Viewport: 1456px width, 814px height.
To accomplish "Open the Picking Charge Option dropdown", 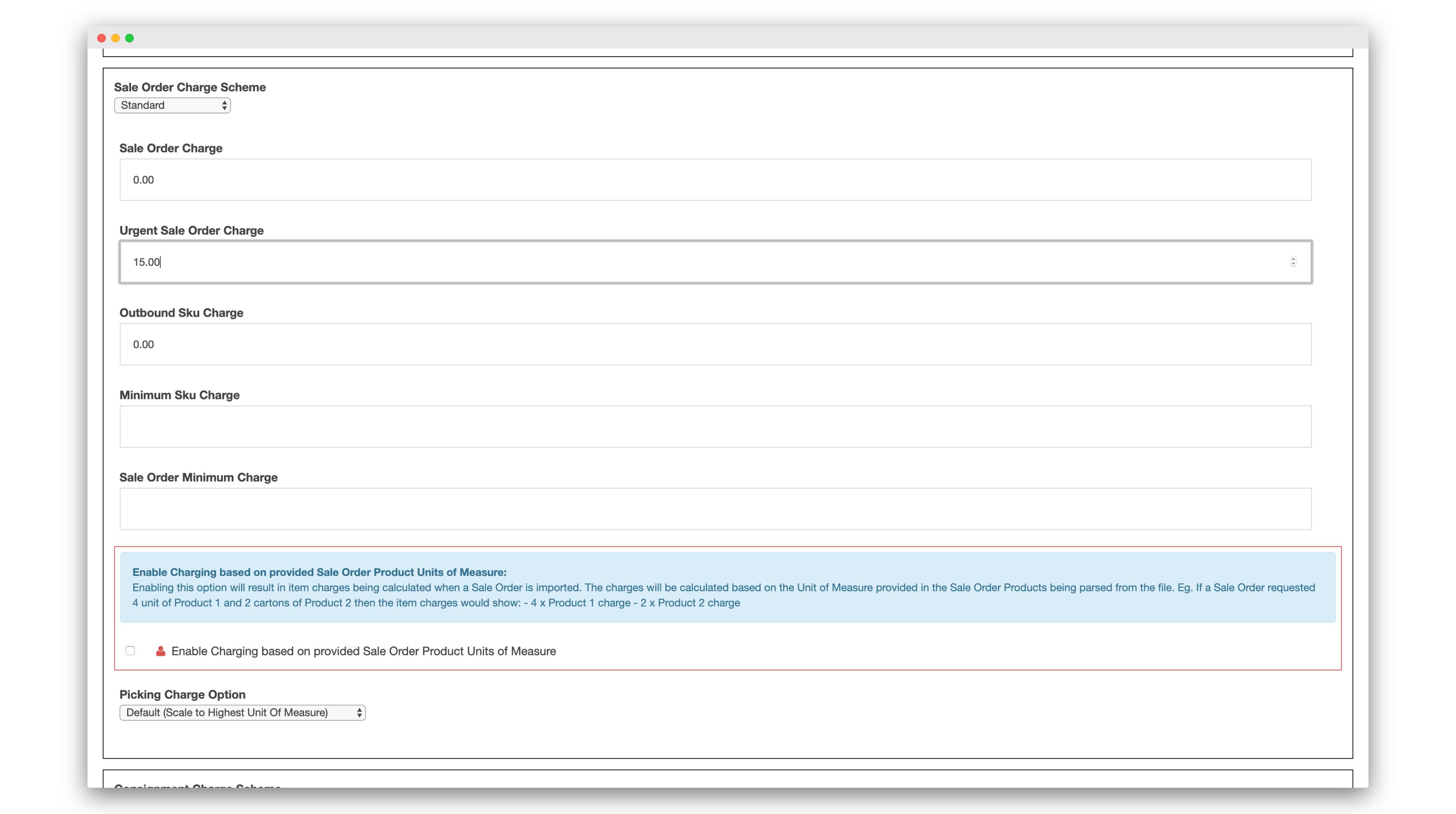I will [243, 712].
